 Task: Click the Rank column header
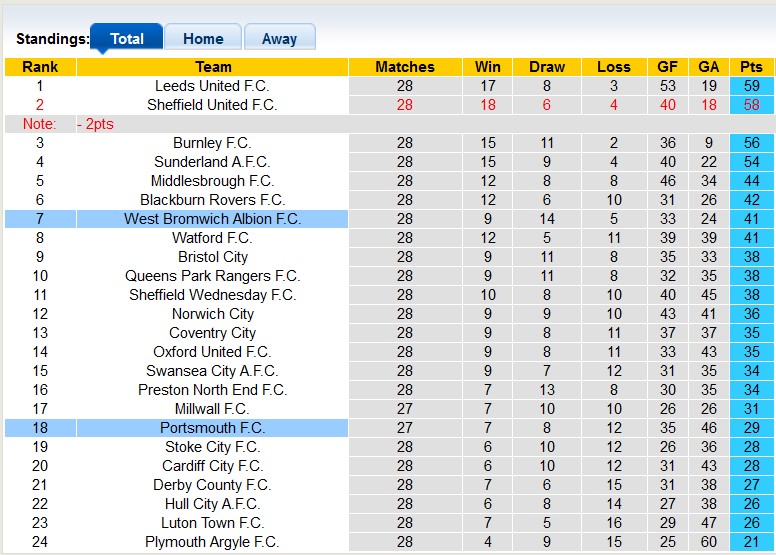(x=40, y=67)
